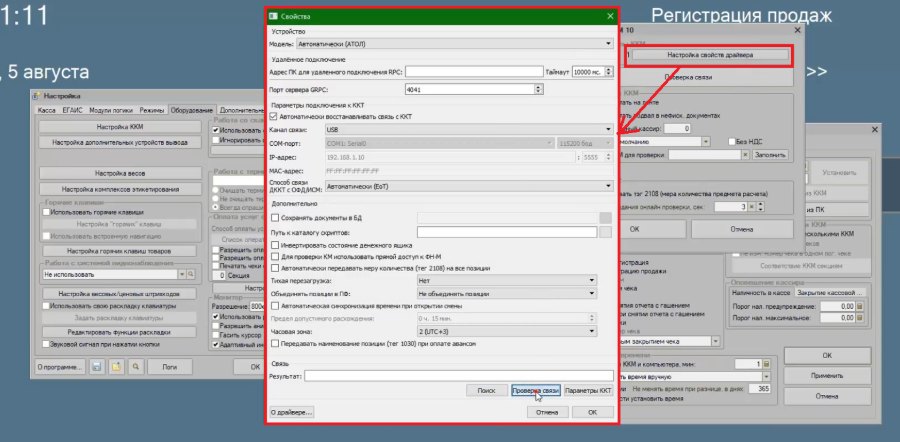900x442 pixels.
Task: Click the Результат field
Action: 459,376
